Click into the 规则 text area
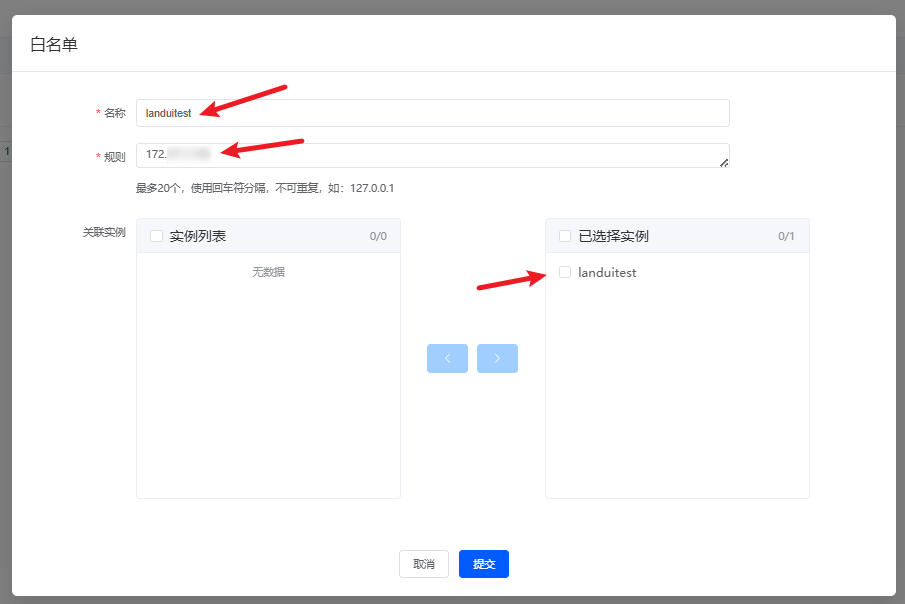The width and height of the screenshot is (905, 604). (432, 155)
